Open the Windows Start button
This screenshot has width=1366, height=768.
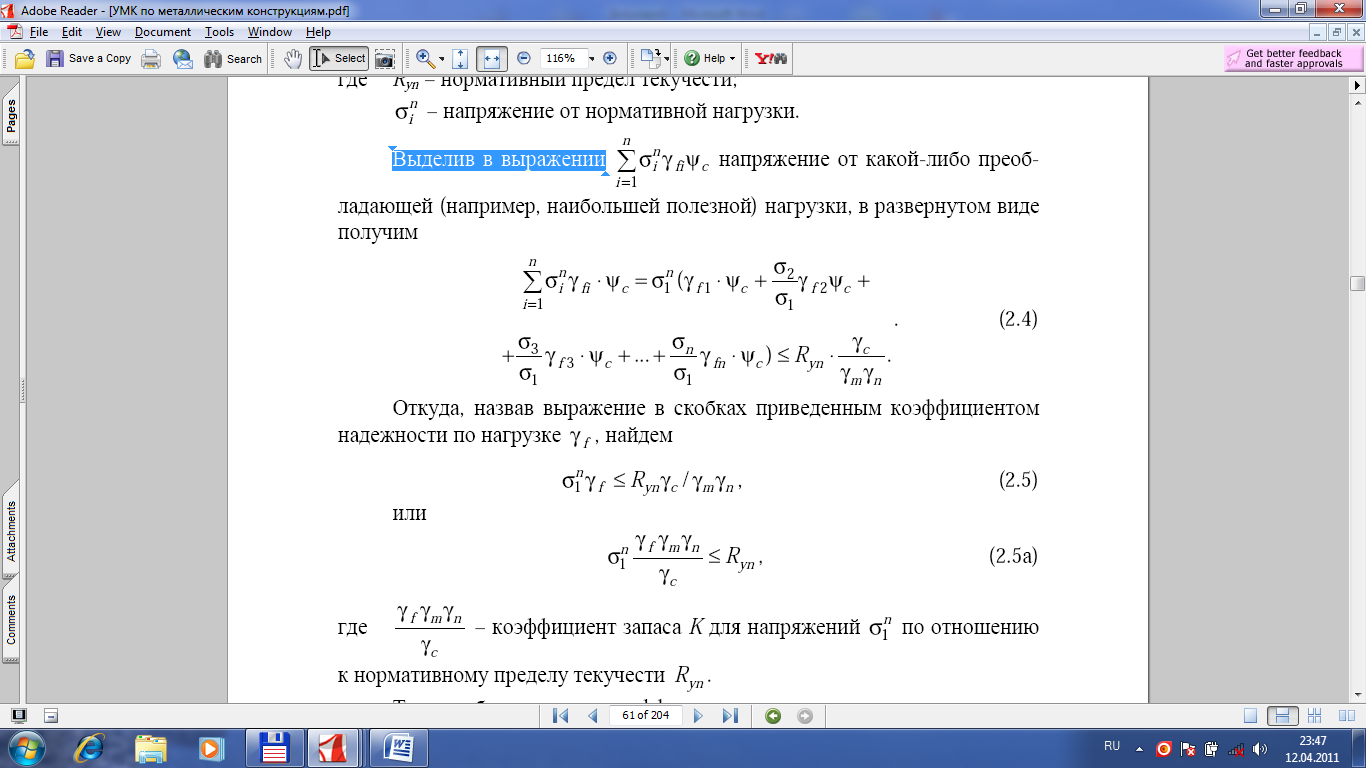pos(25,747)
